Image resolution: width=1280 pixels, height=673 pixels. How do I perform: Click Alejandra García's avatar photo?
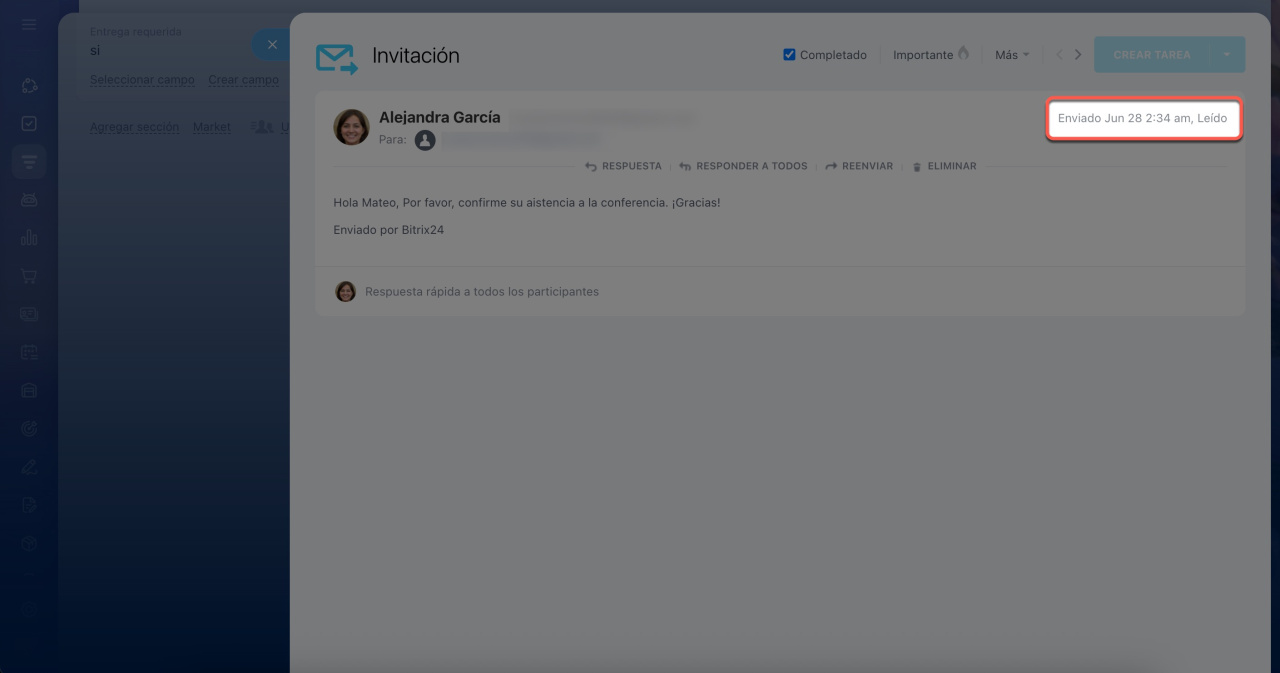pos(351,127)
